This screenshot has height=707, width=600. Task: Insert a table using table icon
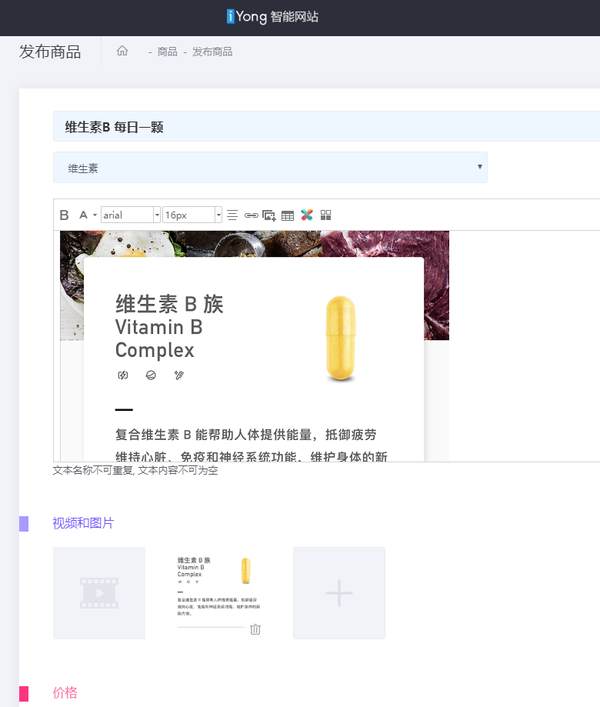point(288,216)
